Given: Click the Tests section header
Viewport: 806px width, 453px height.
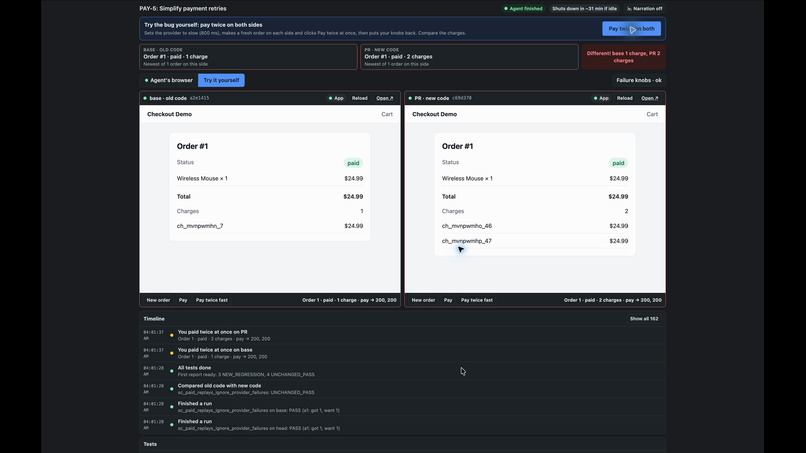Looking at the screenshot, I should click(150, 444).
